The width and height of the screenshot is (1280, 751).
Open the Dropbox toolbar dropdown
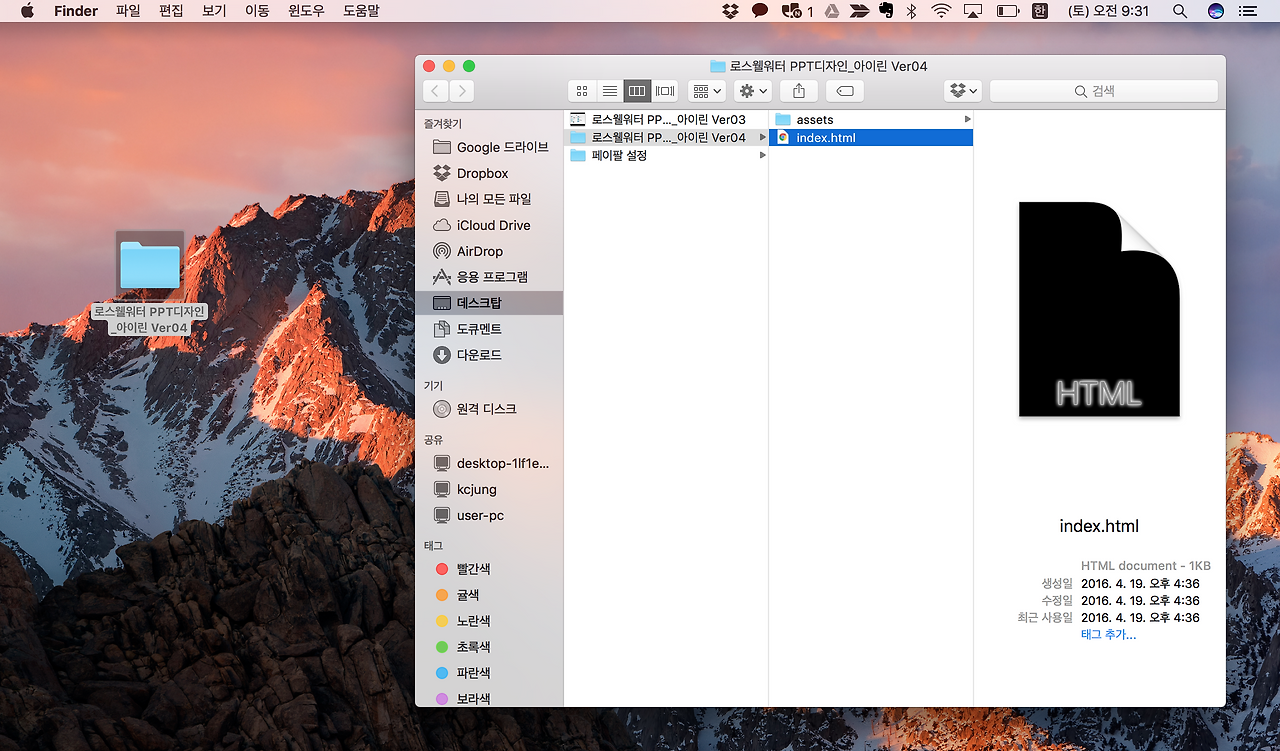tap(963, 91)
